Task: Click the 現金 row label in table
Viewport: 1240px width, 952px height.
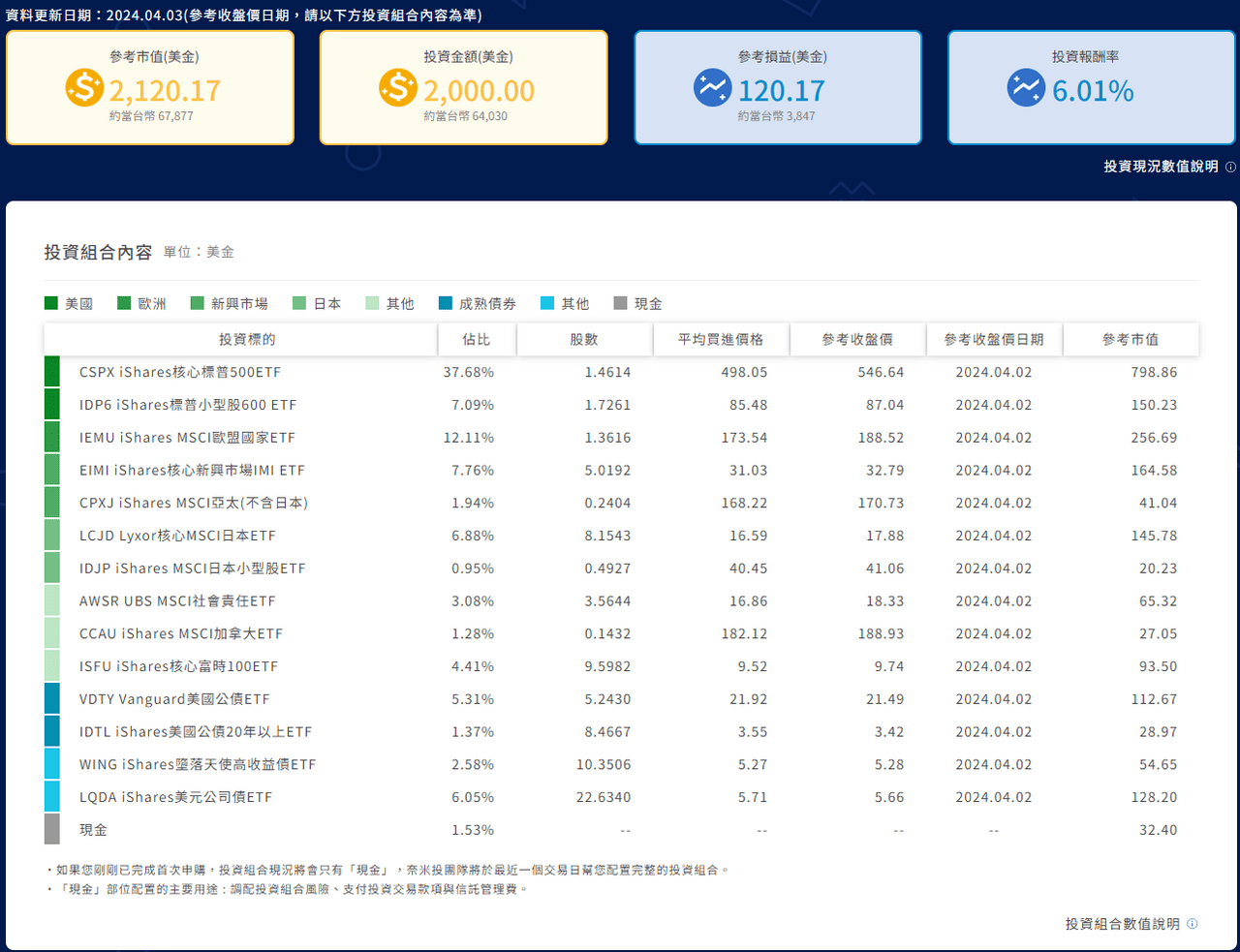Action: point(93,830)
